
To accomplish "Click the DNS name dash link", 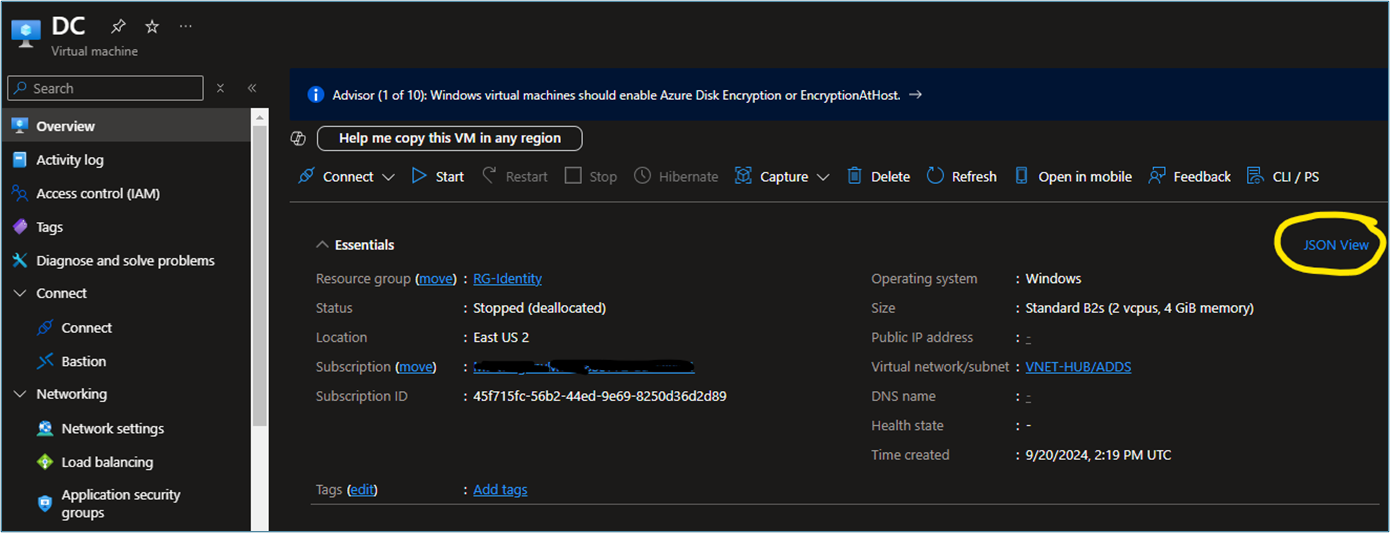I will pyautogui.click(x=1028, y=396).
